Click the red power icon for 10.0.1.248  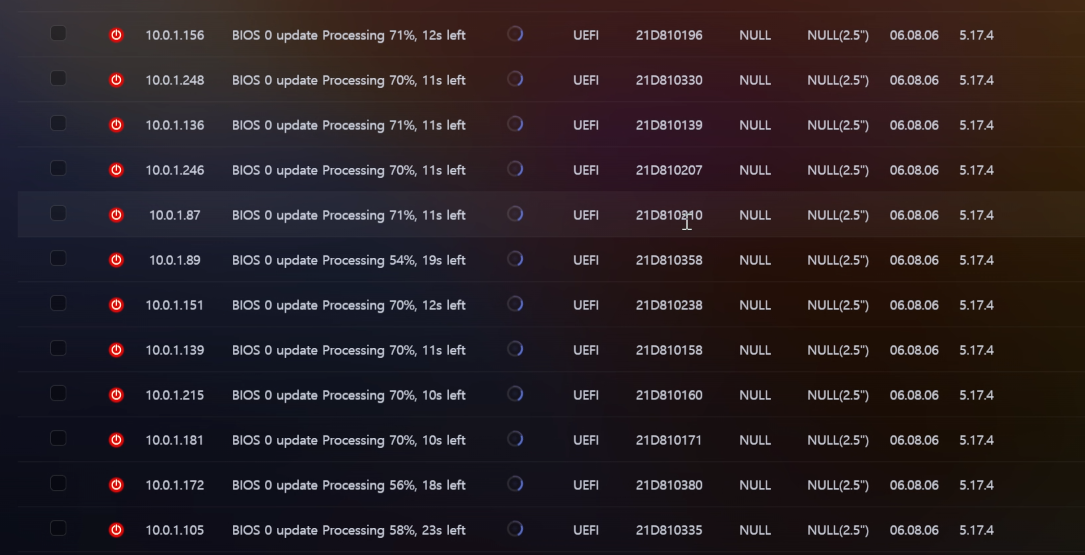click(116, 80)
